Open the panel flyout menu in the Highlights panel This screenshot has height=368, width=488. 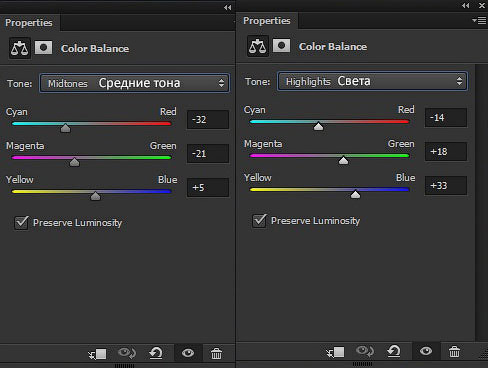(x=479, y=21)
